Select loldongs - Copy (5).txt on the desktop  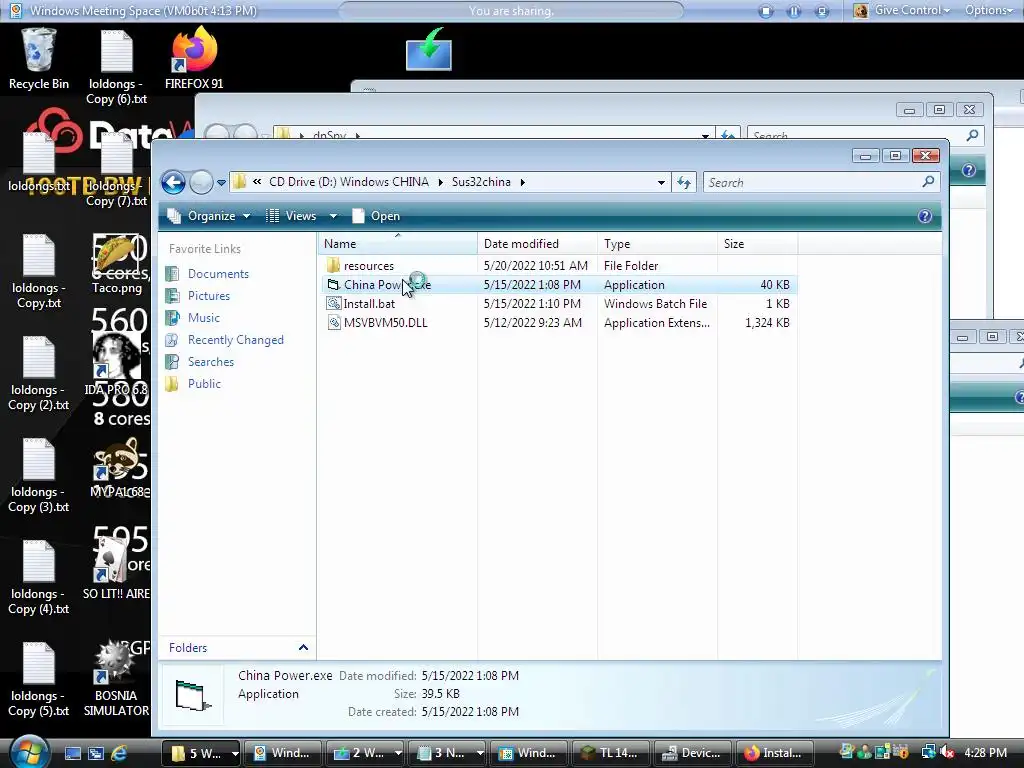pyautogui.click(x=39, y=679)
